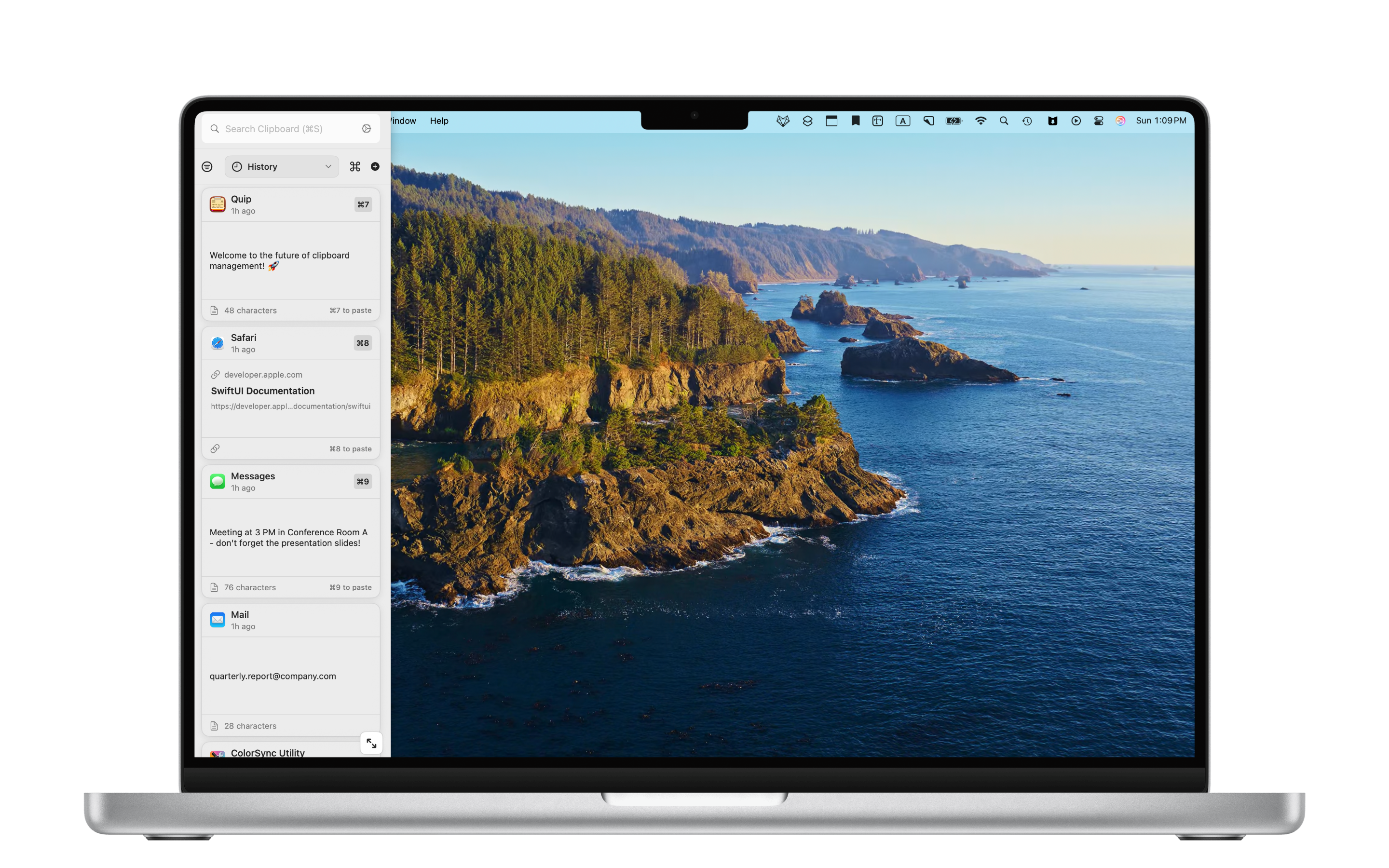Click the link icon in Safari card footer
Screen dimensions: 1389x868
pyautogui.click(x=215, y=449)
